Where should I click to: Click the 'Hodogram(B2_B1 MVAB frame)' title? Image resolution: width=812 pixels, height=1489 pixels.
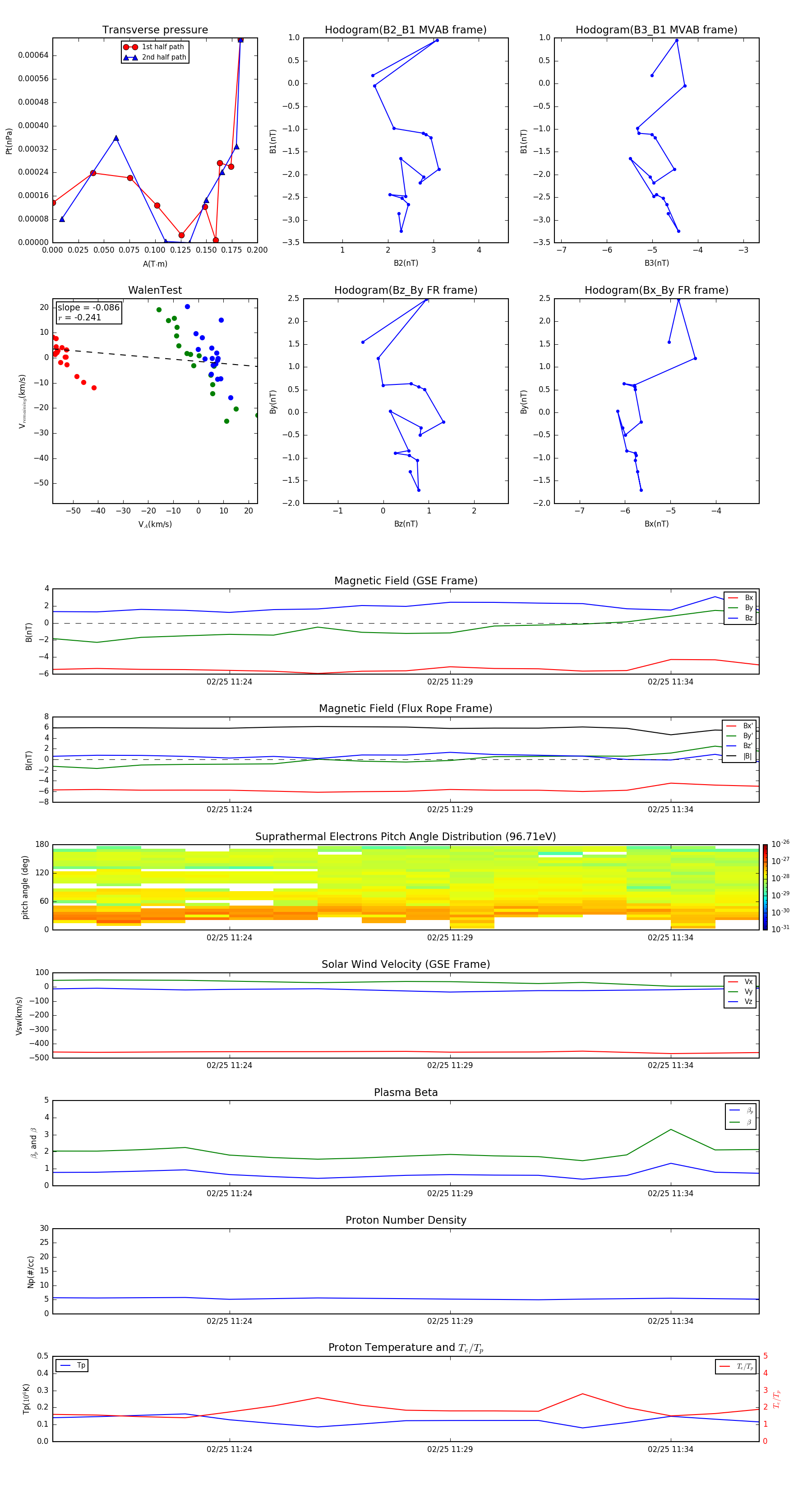pos(406,30)
